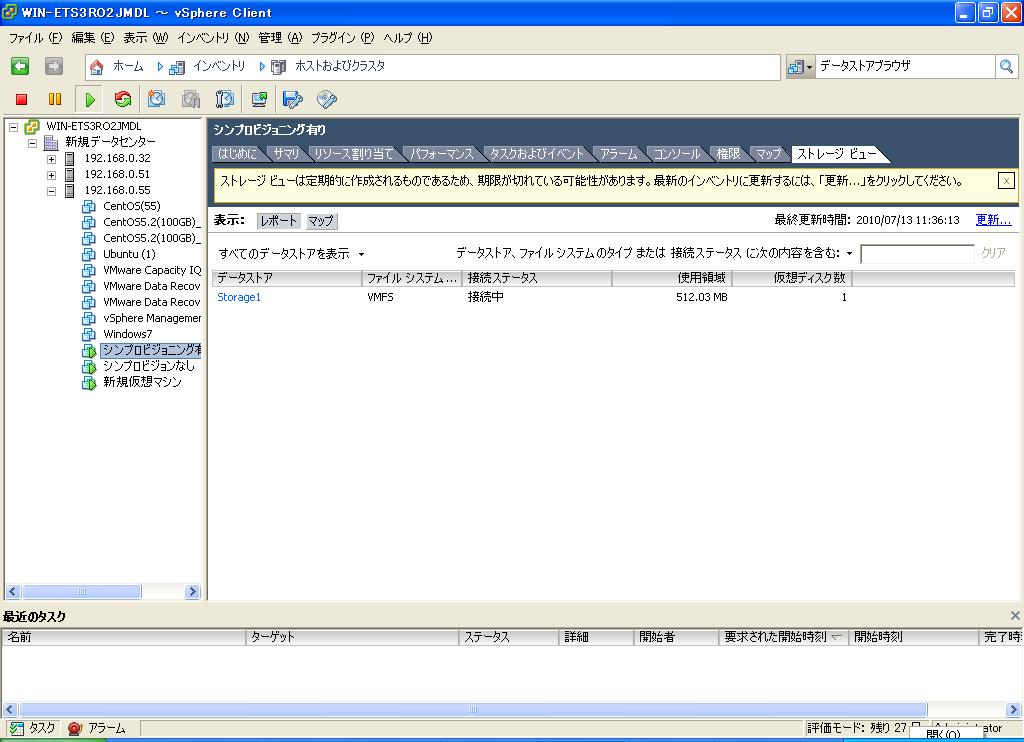Open Snapshot Manager from the toolbar
The height and width of the screenshot is (742, 1024).
pos(225,99)
